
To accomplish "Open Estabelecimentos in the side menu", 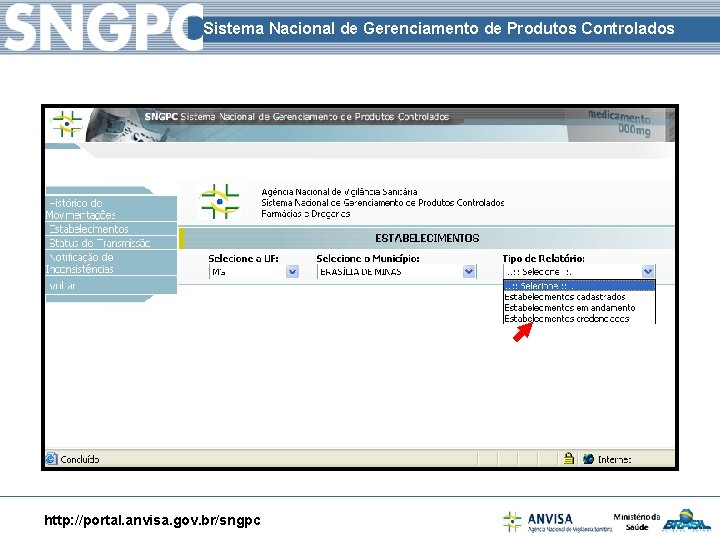I will pyautogui.click(x=111, y=229).
